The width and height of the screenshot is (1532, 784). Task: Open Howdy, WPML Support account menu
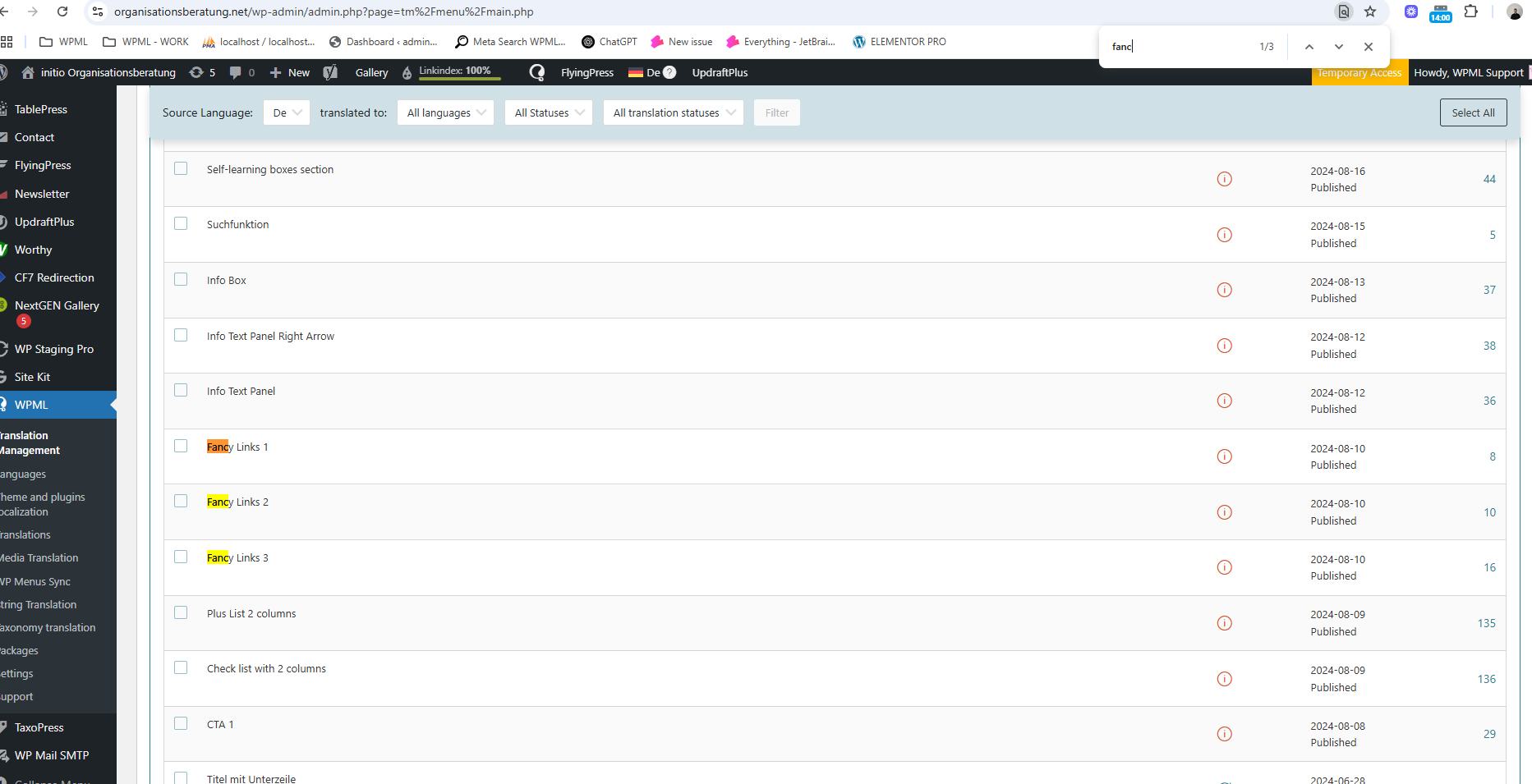pyautogui.click(x=1468, y=72)
